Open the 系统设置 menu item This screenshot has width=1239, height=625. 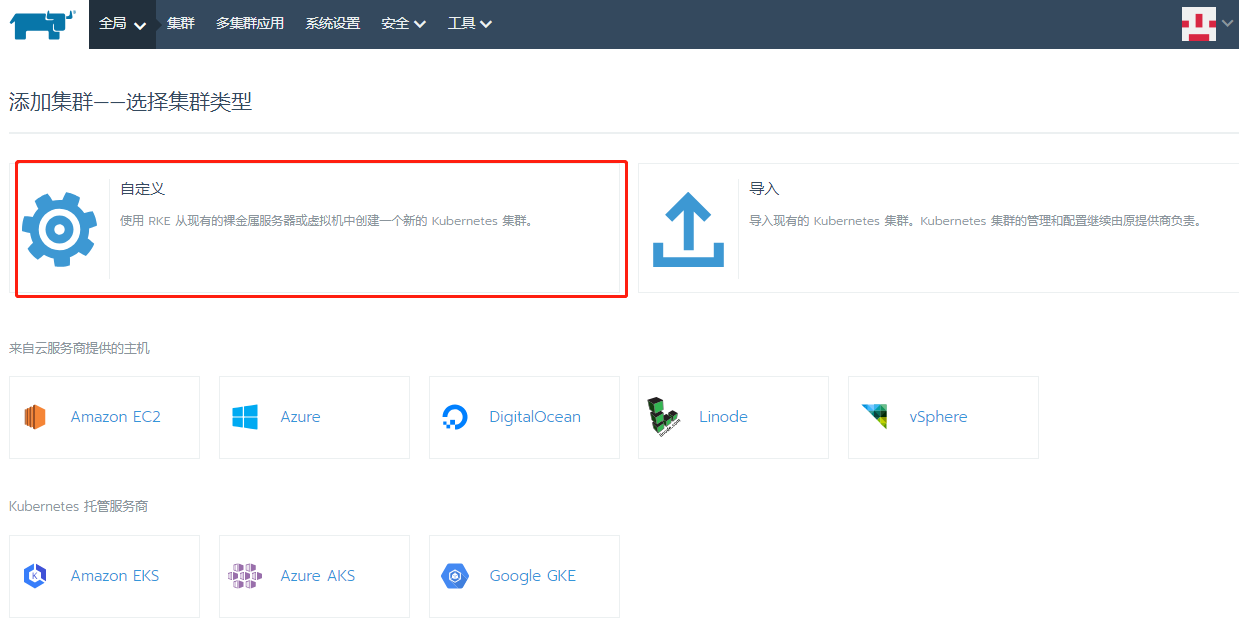pos(333,24)
